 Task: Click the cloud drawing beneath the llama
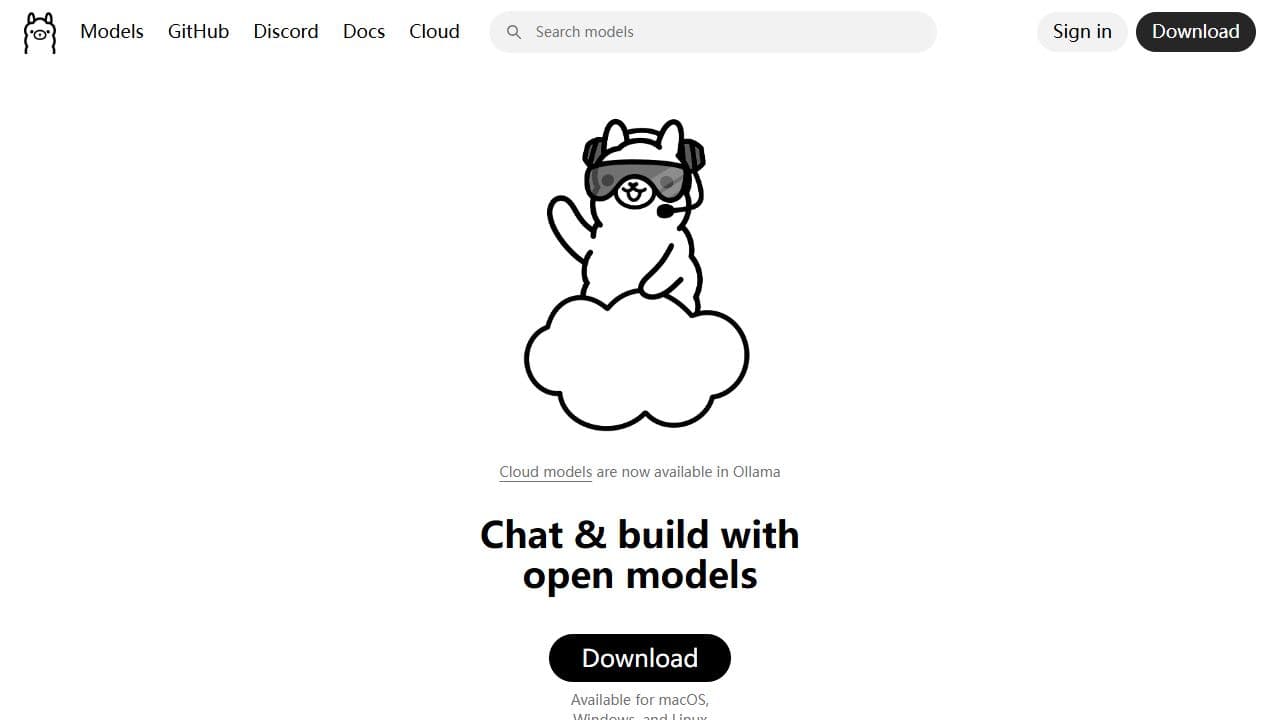(x=637, y=360)
